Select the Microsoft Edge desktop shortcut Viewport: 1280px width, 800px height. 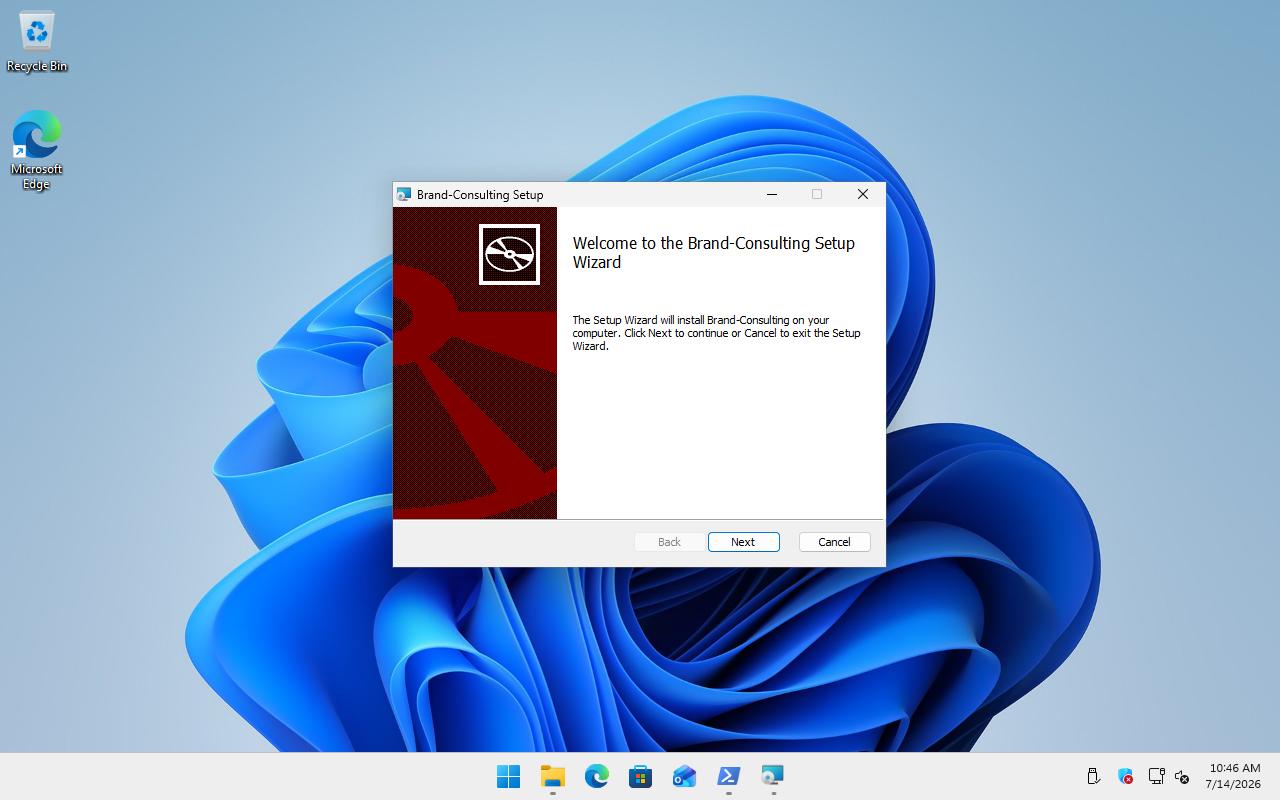[x=37, y=150]
